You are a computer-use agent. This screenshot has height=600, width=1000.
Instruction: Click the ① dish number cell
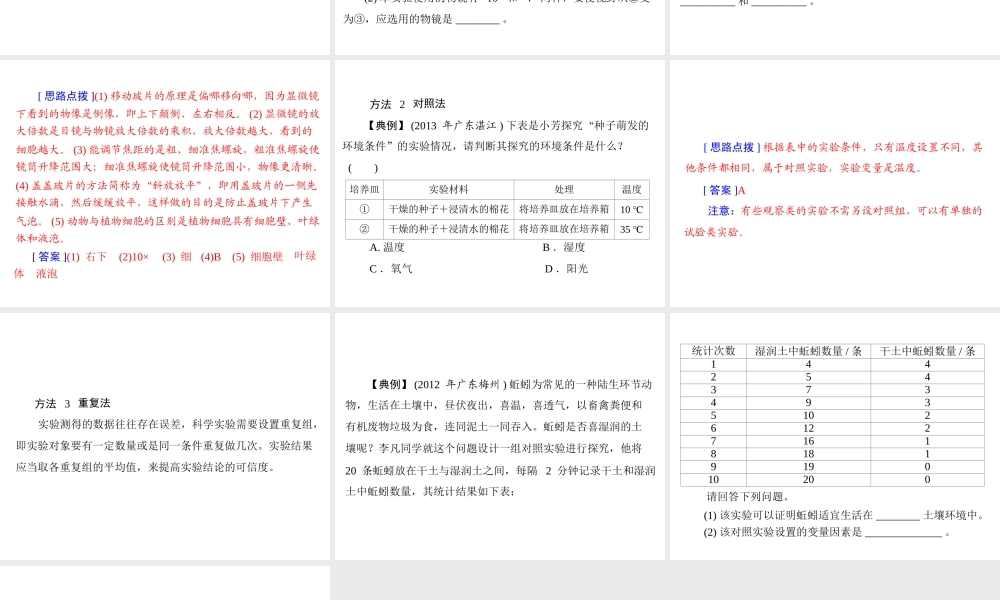[x=365, y=209]
